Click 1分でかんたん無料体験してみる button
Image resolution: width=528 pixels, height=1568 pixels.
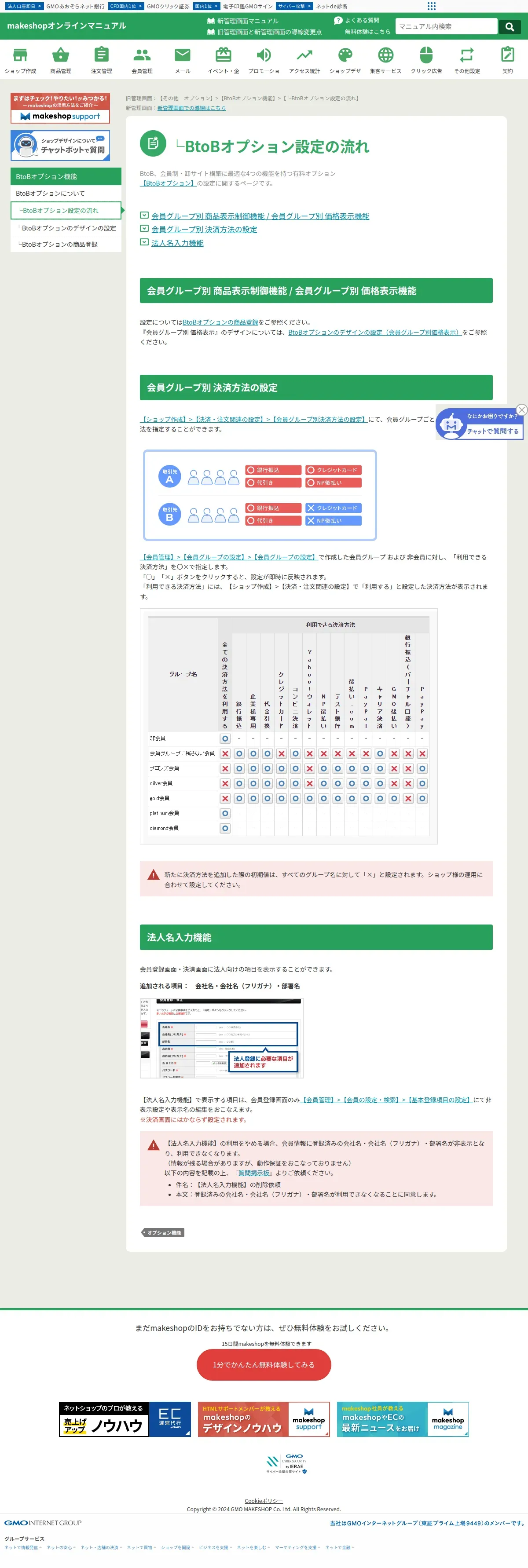pos(264,1365)
